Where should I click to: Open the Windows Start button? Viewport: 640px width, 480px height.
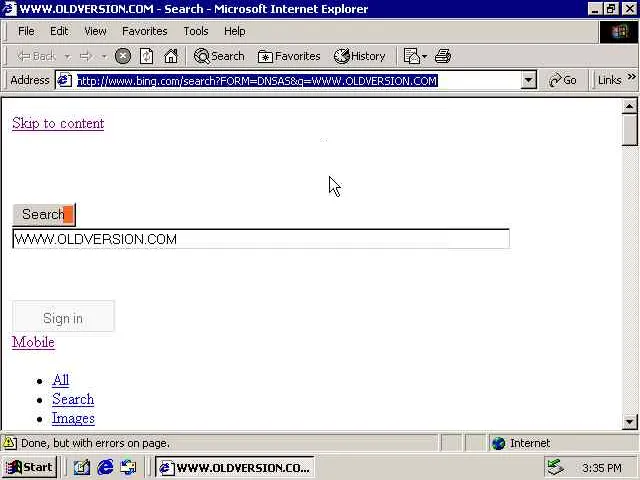[x=29, y=467]
